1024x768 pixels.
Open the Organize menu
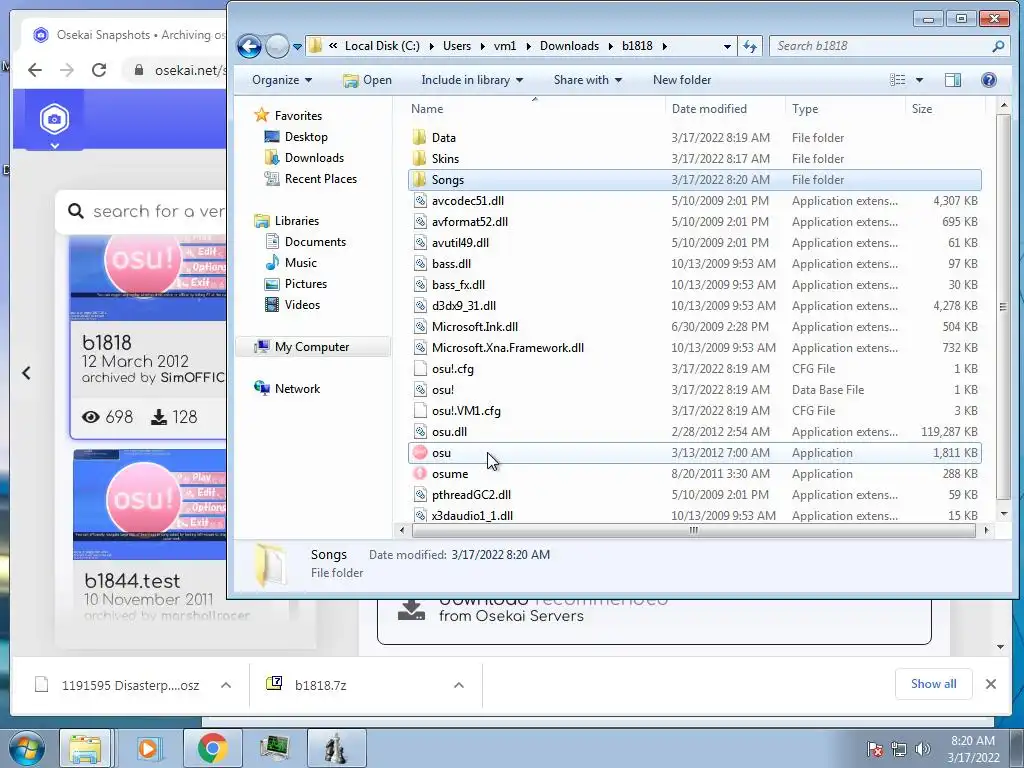pyautogui.click(x=282, y=80)
